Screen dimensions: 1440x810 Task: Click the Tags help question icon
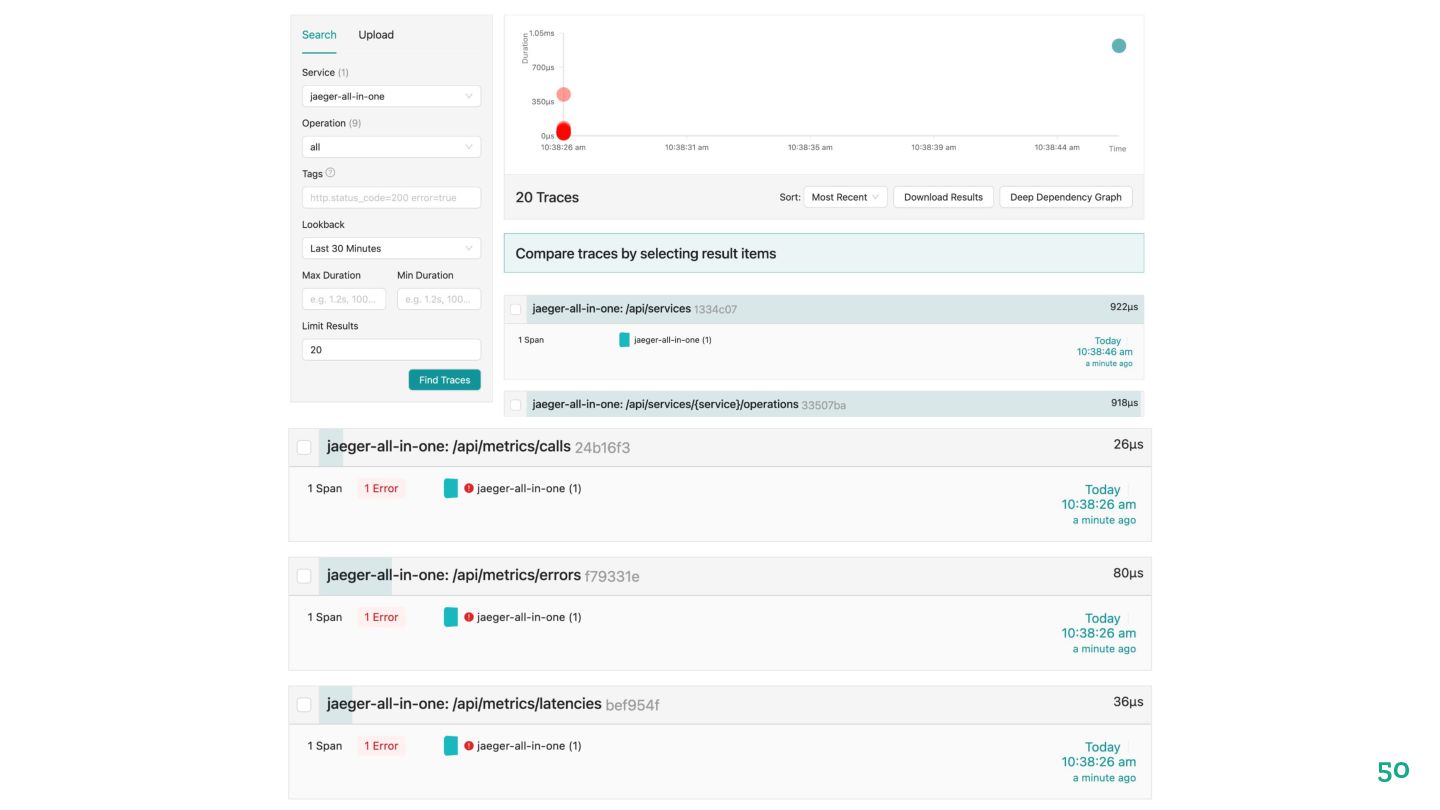point(331,173)
